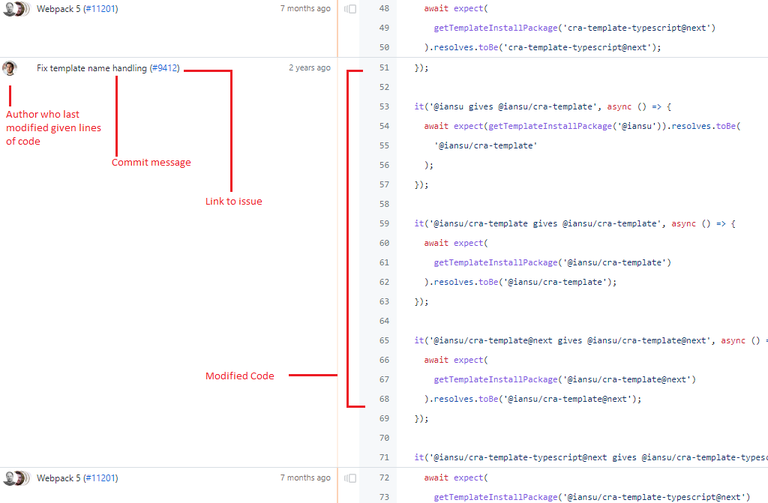Screen dimensions: 768x503
Task: Click '7 months ago' timestamp beside line 72
Action: pos(305,478)
